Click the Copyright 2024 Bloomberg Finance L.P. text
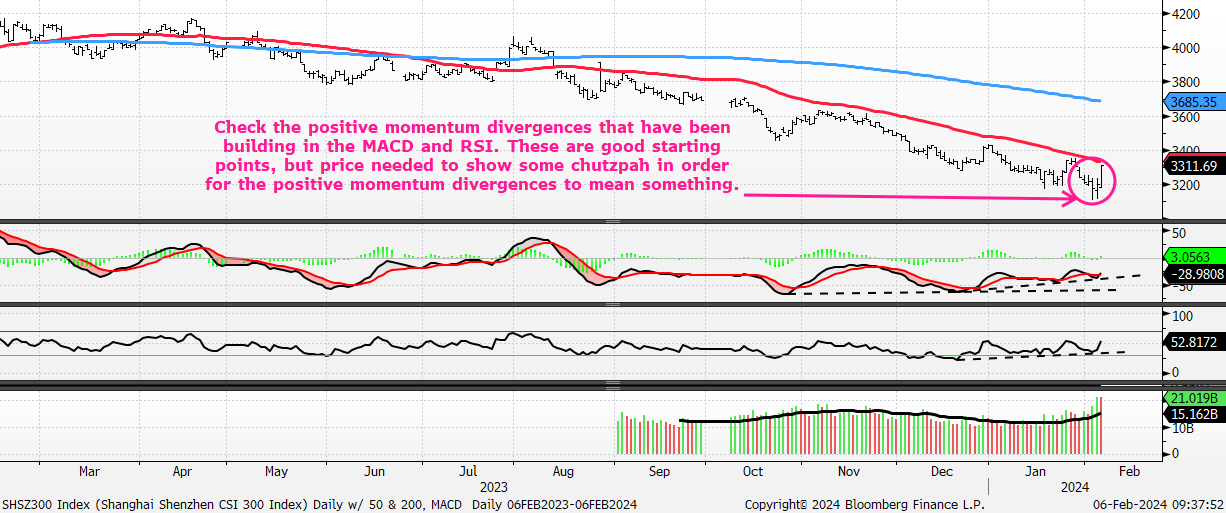 [864, 504]
